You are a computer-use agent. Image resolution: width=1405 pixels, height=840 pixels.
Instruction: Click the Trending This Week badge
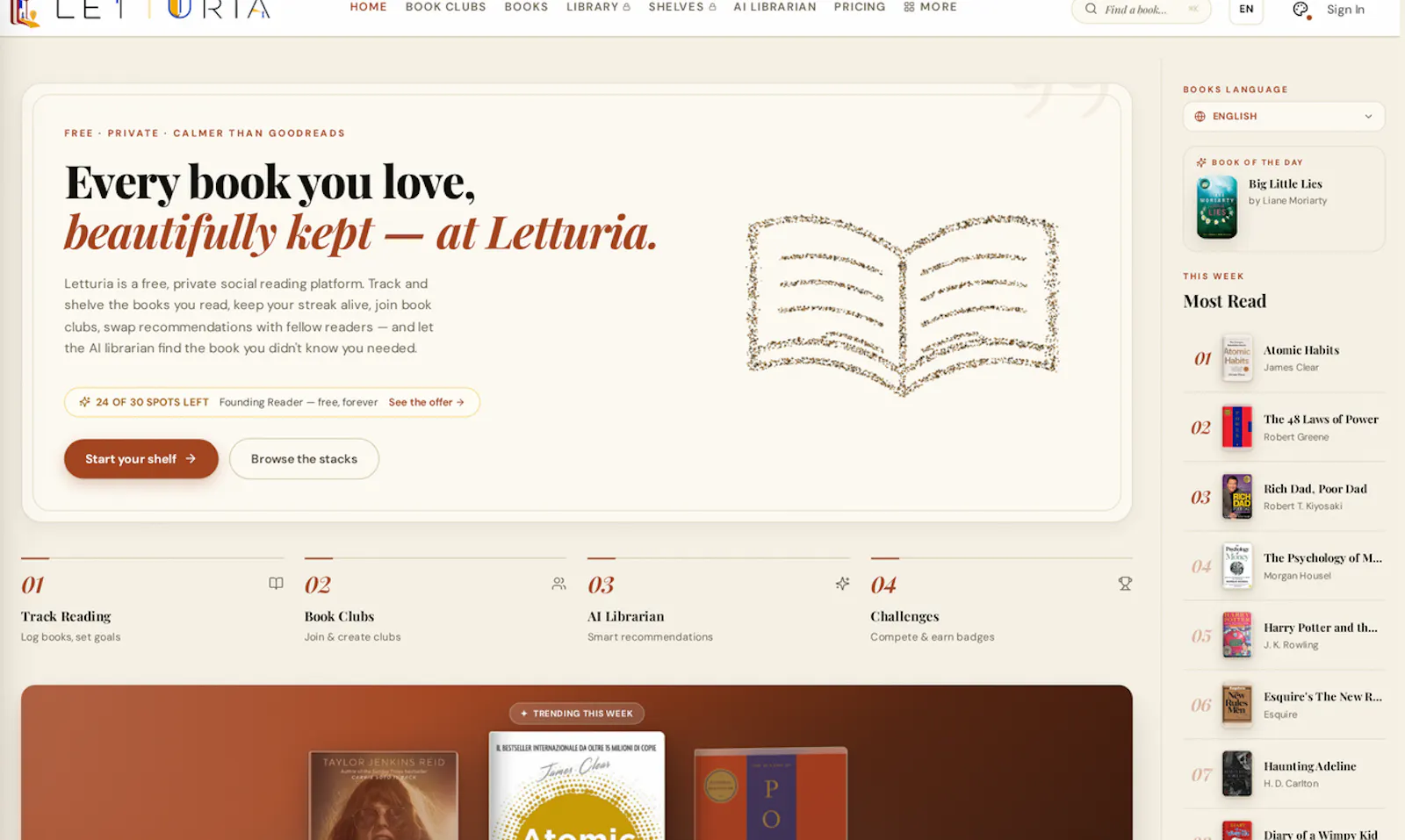pyautogui.click(x=577, y=714)
